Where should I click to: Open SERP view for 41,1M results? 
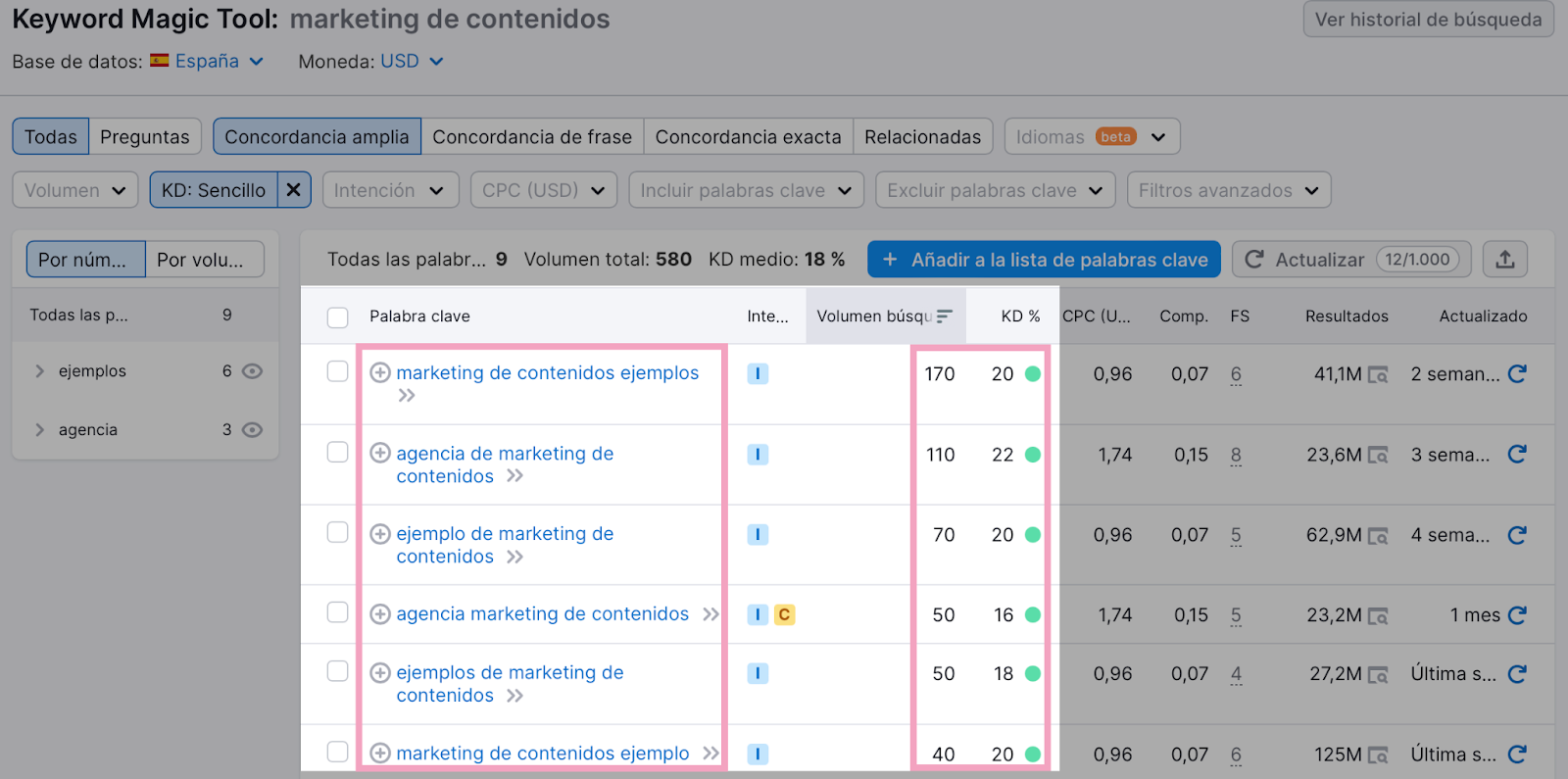(1378, 374)
